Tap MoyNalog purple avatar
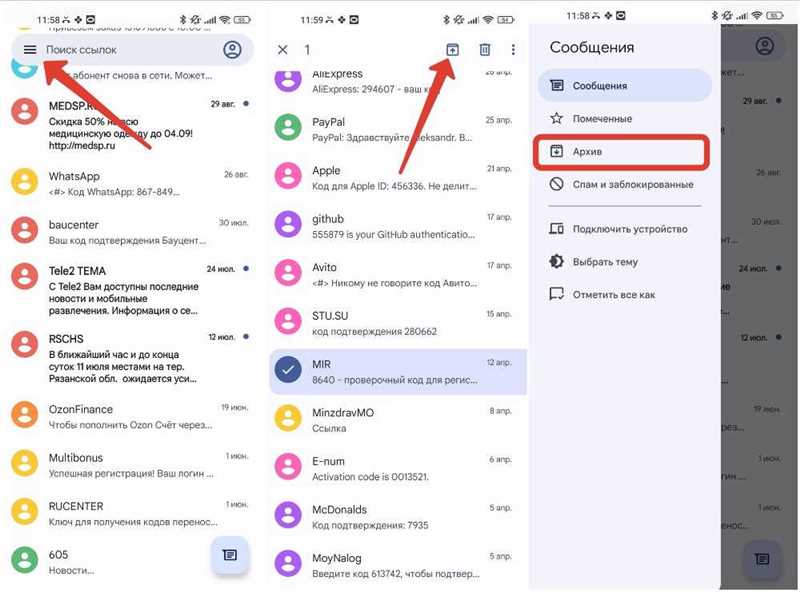The height and width of the screenshot is (592, 800). click(288, 563)
